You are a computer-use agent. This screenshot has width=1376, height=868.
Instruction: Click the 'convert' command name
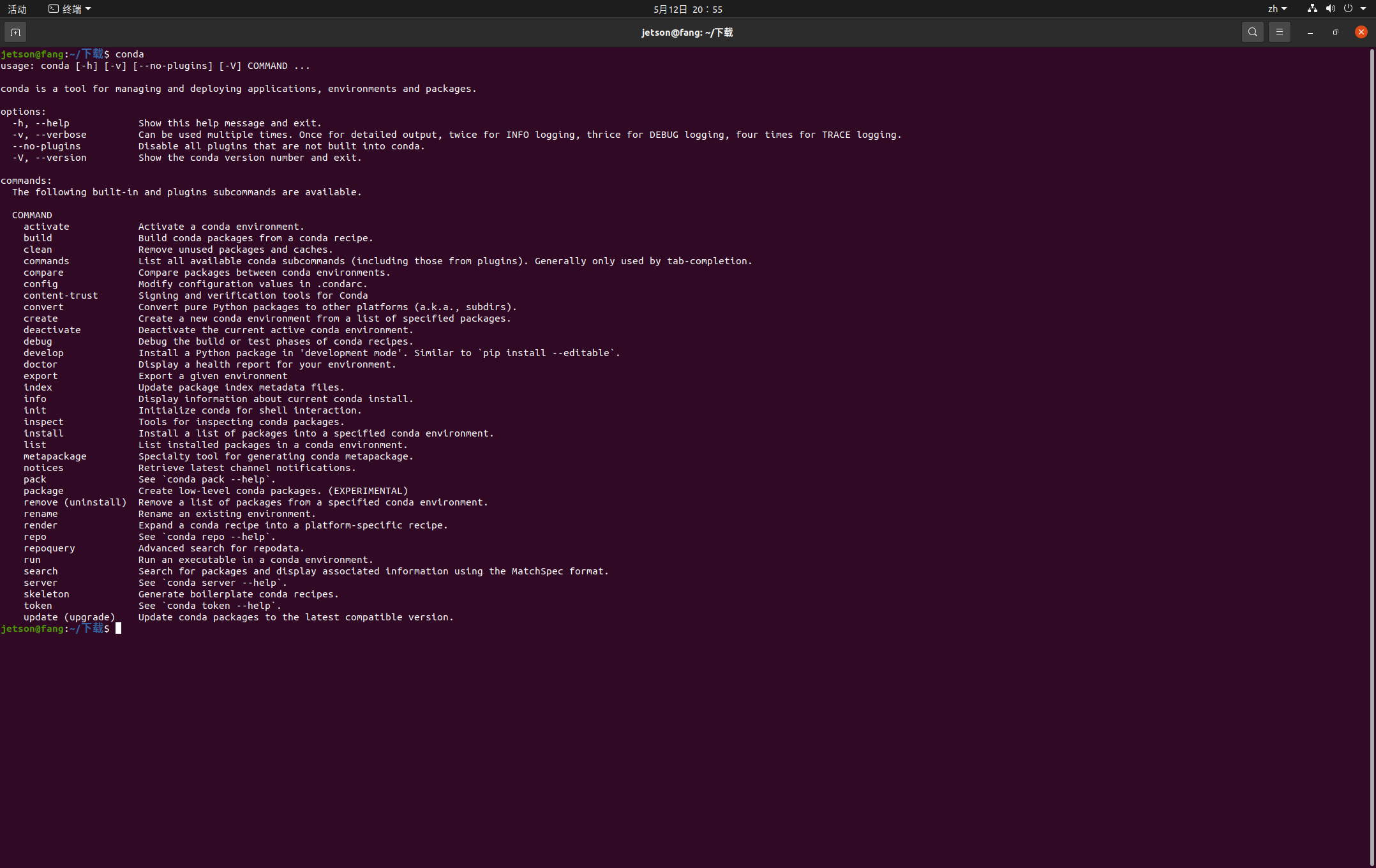coord(43,307)
